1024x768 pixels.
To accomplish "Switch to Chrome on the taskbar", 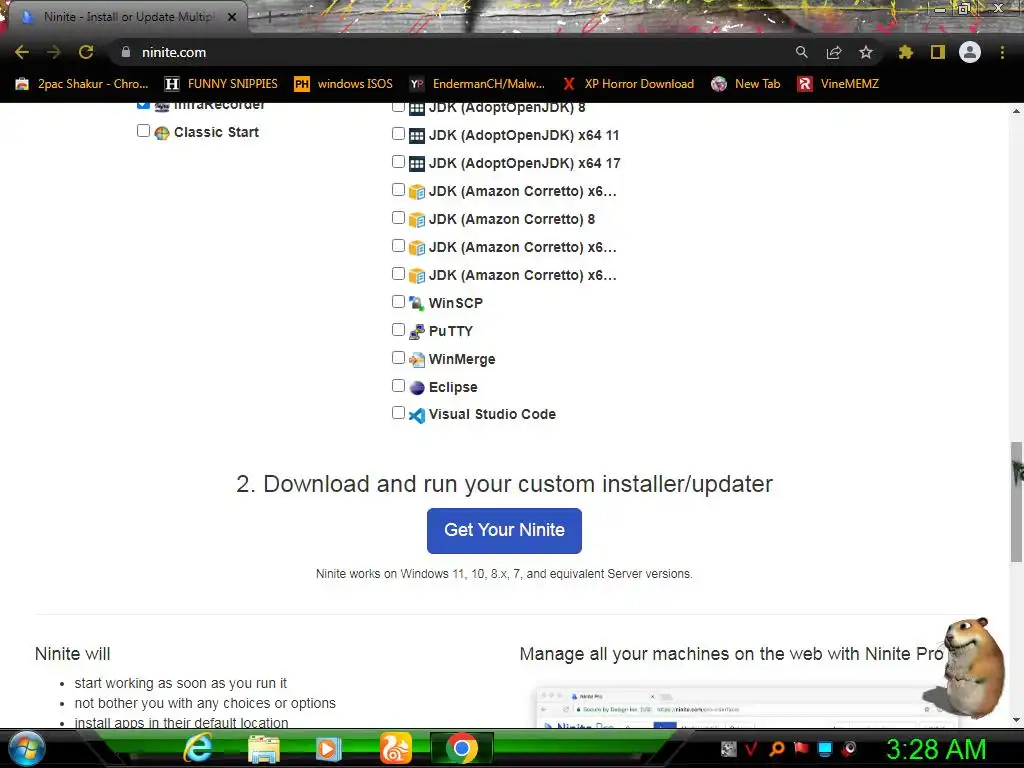I will tap(462, 748).
